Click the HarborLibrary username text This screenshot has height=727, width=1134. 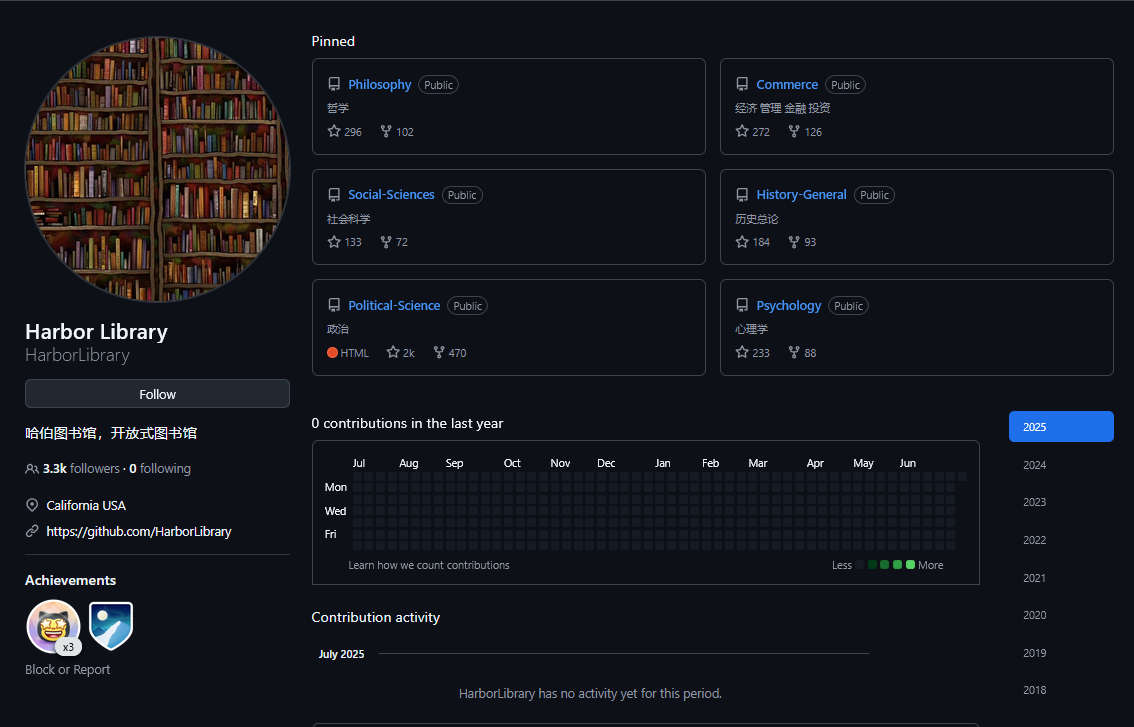(x=77, y=355)
